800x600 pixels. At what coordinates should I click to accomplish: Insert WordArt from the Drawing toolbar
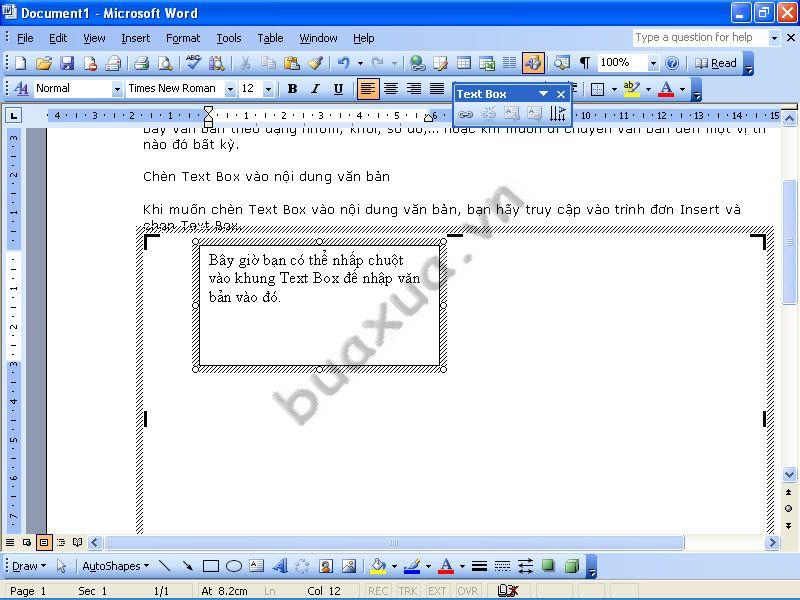[280, 566]
